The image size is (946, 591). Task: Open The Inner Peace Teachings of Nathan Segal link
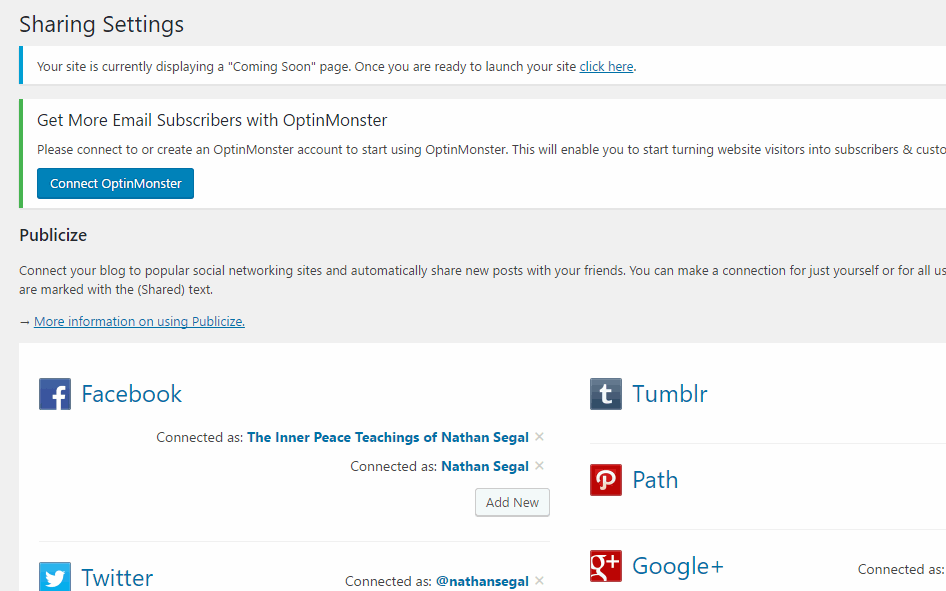click(x=388, y=437)
